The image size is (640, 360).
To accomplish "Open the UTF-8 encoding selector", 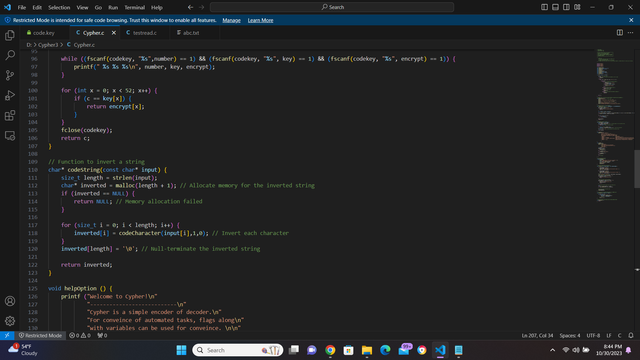I will click(x=593, y=336).
